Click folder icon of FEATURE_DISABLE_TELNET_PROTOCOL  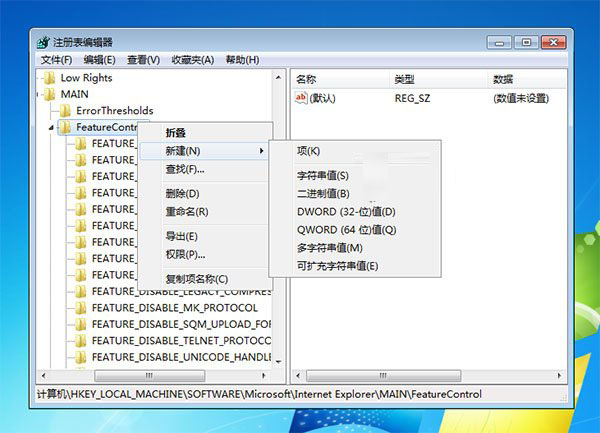pos(80,341)
